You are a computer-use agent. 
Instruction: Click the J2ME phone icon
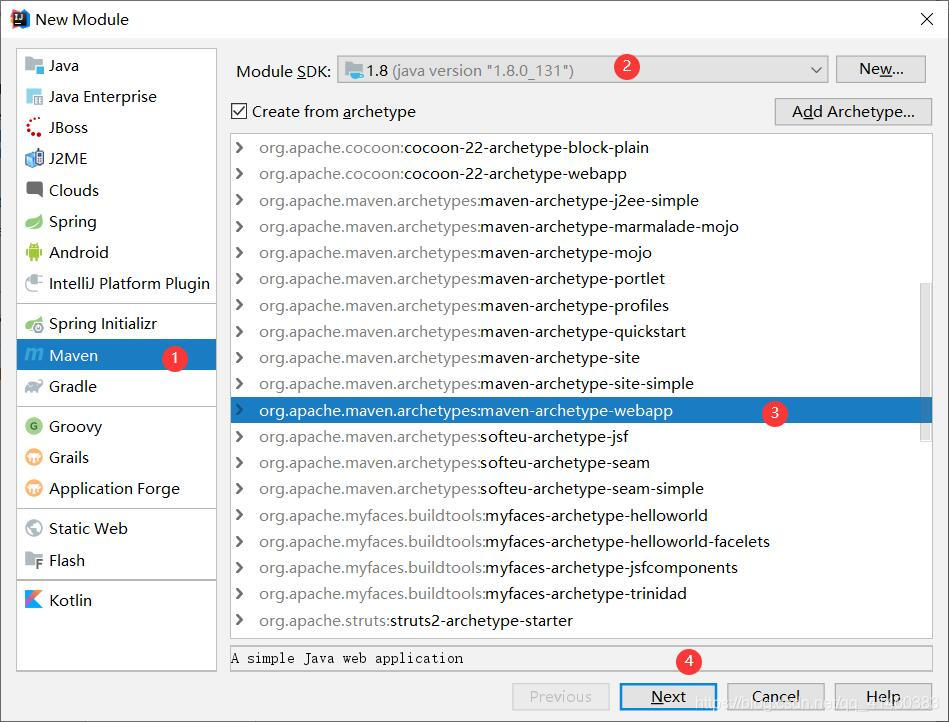[34, 158]
